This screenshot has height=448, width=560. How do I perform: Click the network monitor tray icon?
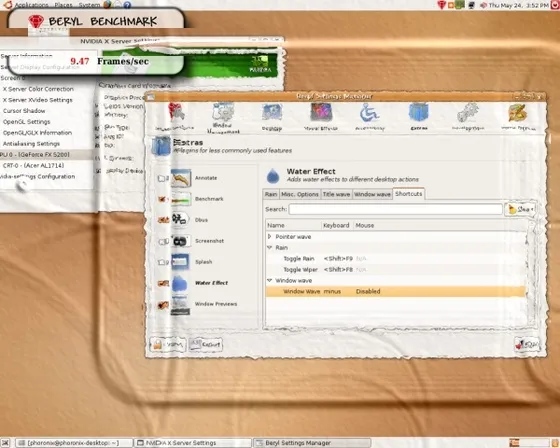point(471,5)
